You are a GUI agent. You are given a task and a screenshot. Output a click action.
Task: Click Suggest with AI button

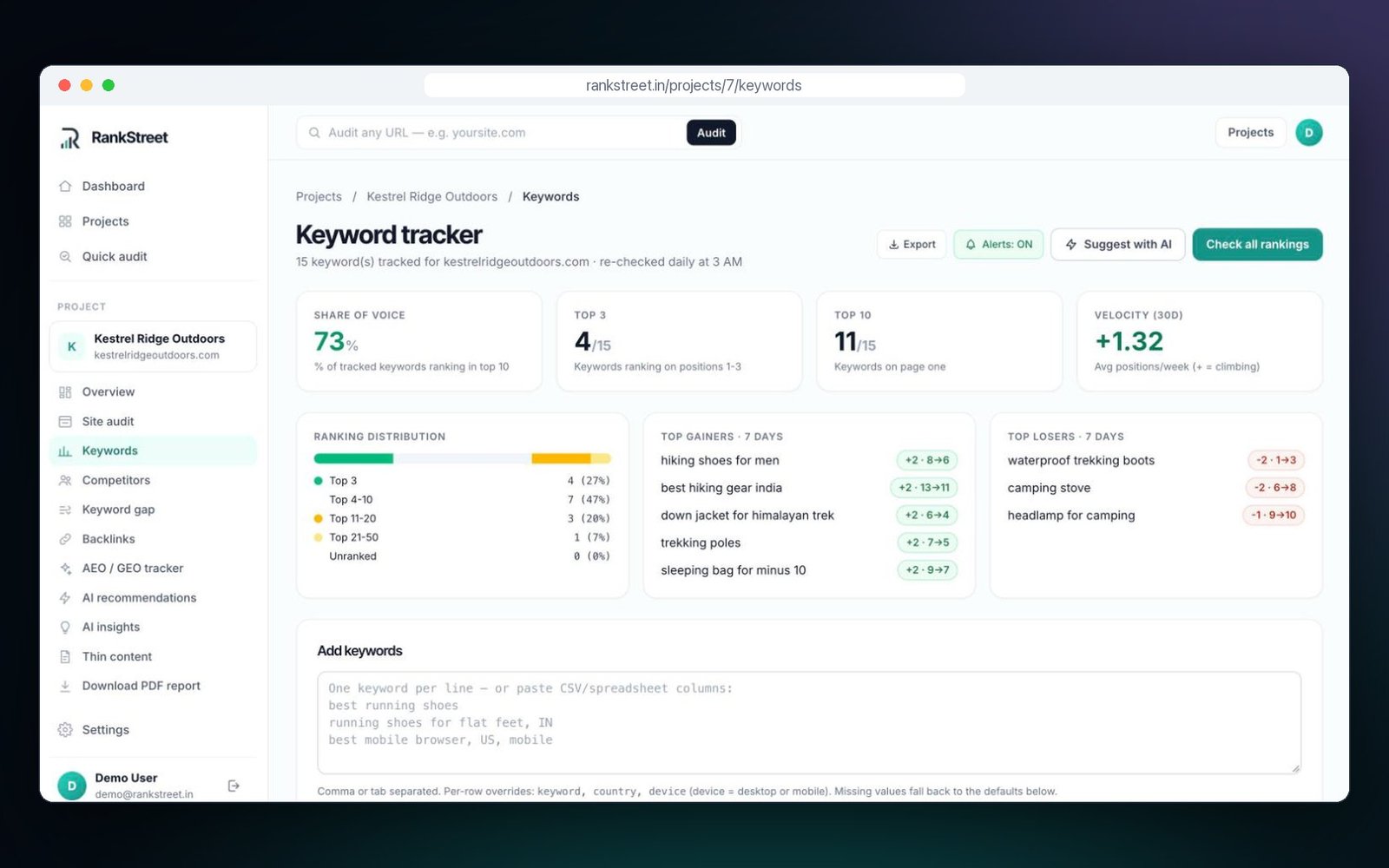point(1118,245)
